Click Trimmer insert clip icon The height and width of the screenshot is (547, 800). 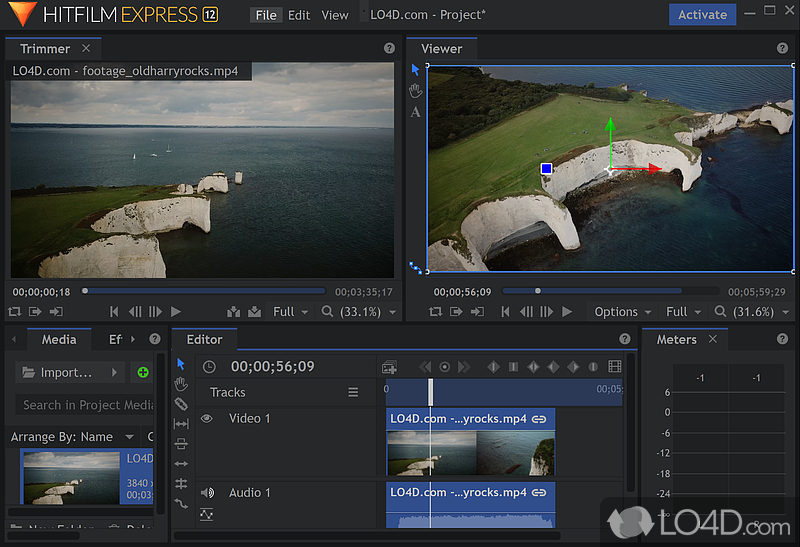coord(234,312)
